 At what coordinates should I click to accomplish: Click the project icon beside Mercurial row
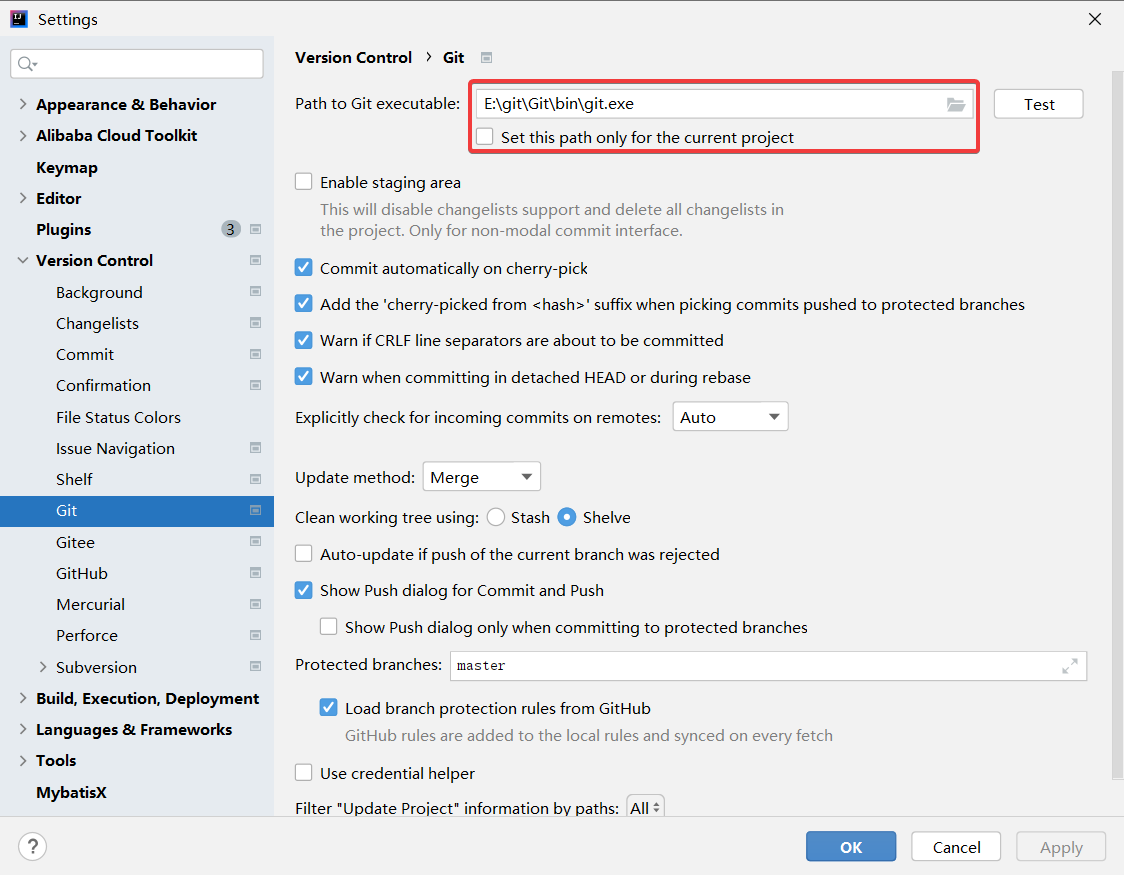click(x=255, y=604)
